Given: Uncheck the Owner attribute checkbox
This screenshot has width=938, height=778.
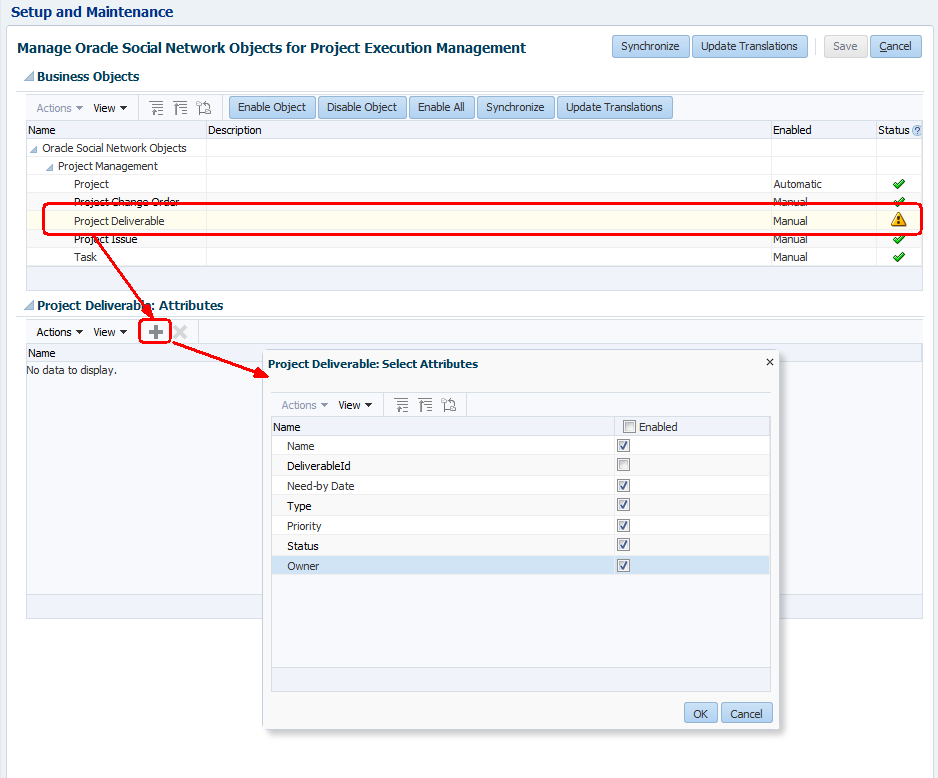Looking at the screenshot, I should [623, 565].
